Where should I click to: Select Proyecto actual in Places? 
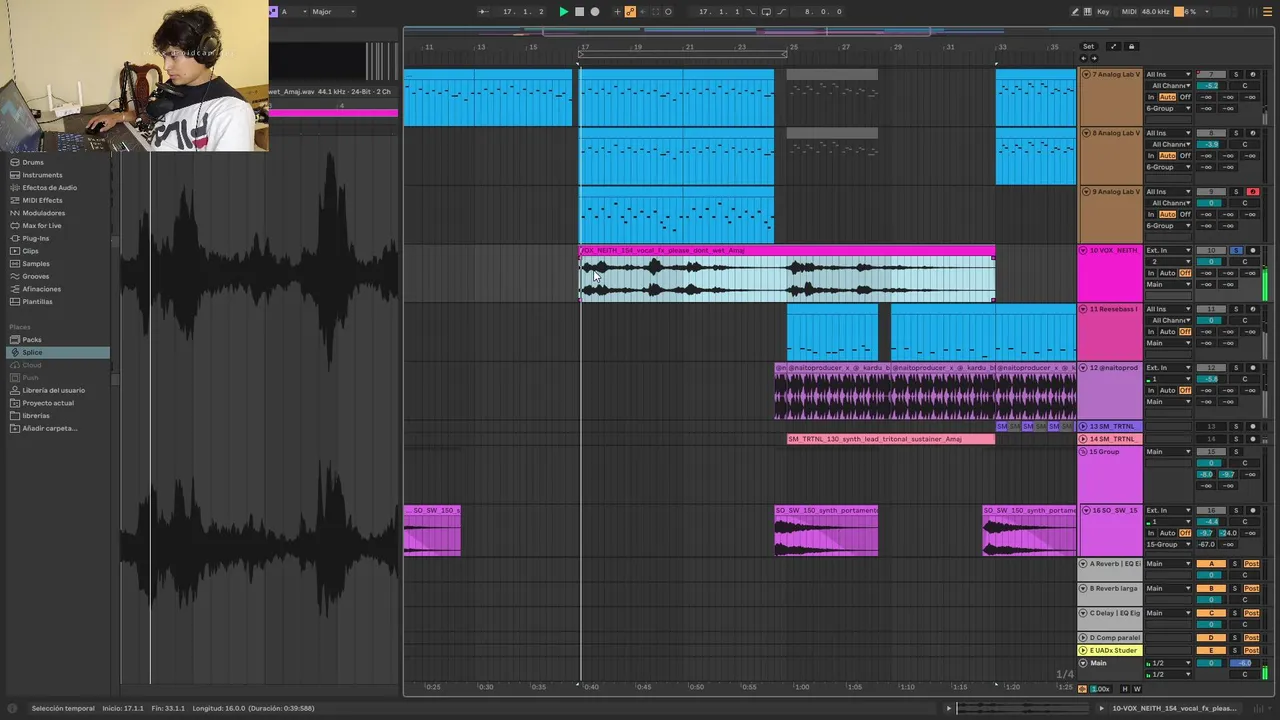48,403
